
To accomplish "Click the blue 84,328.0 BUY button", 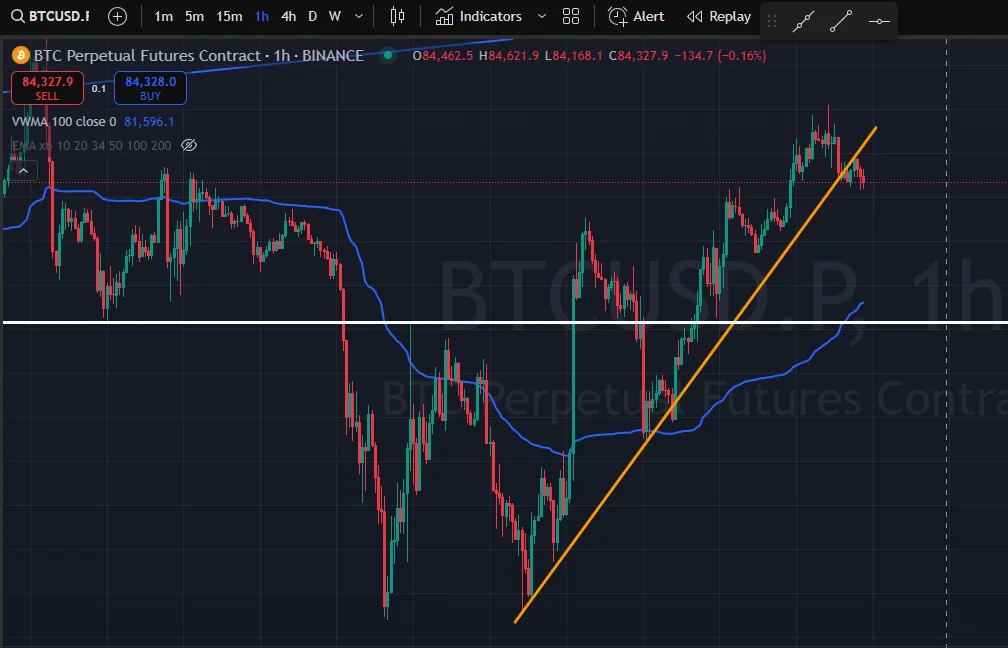I will [150, 88].
